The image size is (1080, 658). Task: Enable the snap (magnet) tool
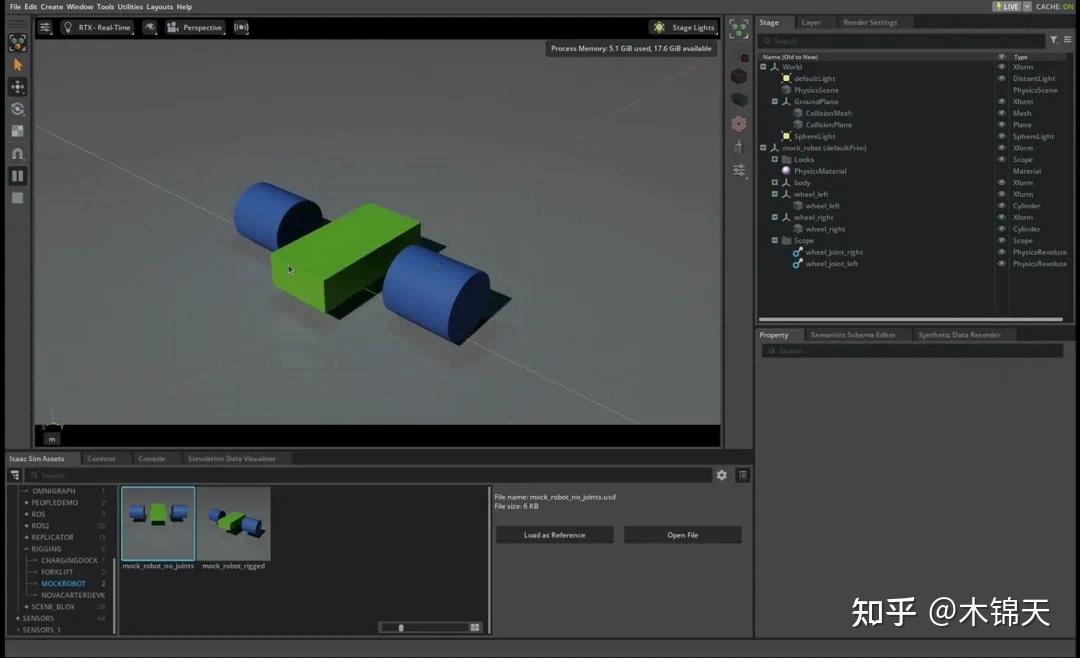tap(17, 153)
